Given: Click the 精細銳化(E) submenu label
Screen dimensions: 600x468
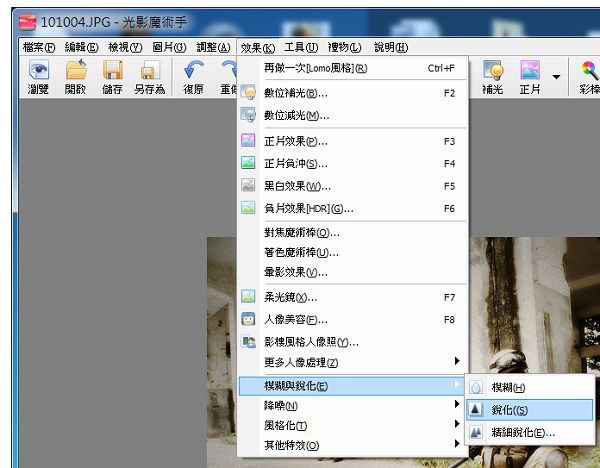Looking at the screenshot, I should (523, 433).
